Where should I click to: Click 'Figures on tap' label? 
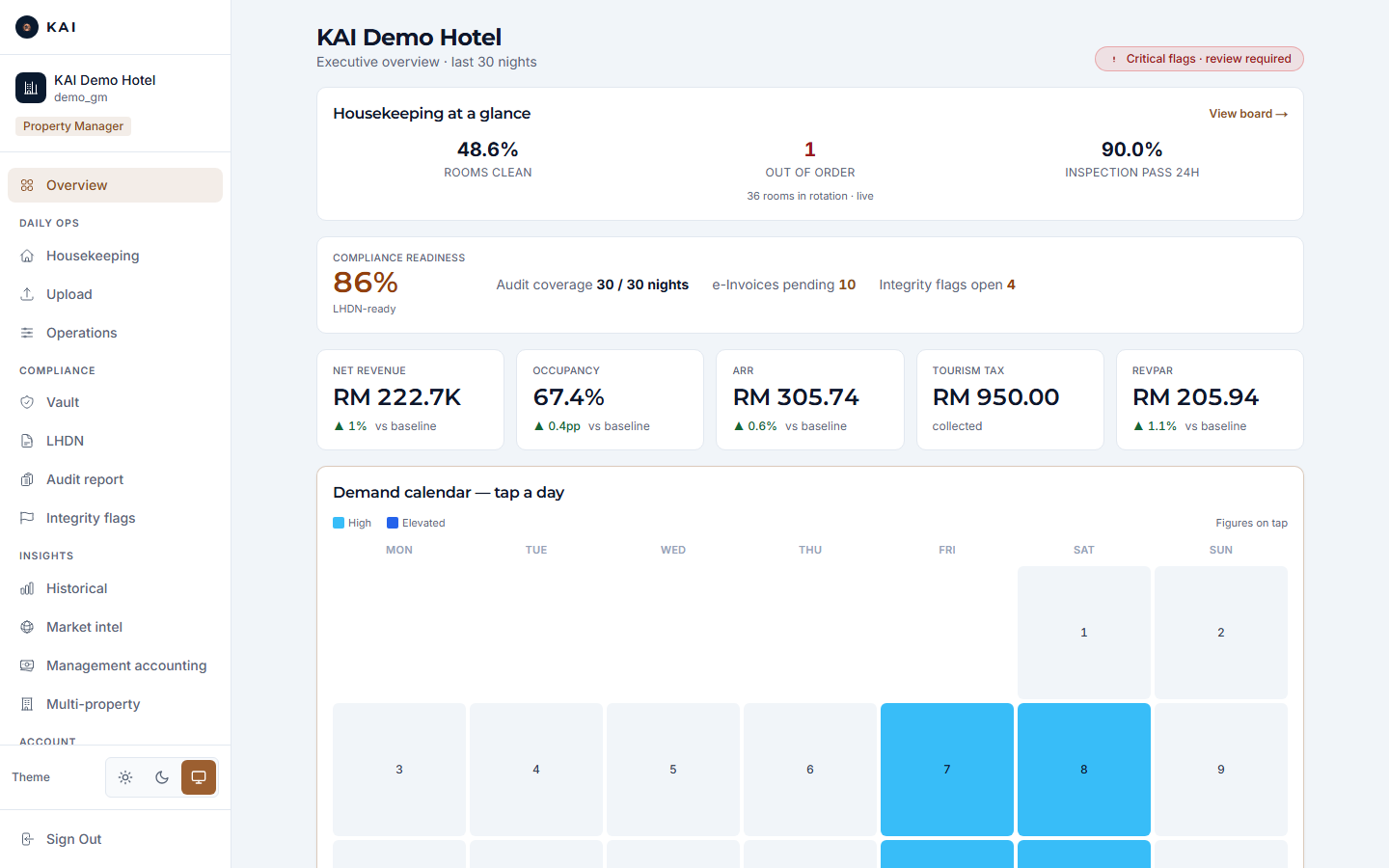[x=1251, y=523]
